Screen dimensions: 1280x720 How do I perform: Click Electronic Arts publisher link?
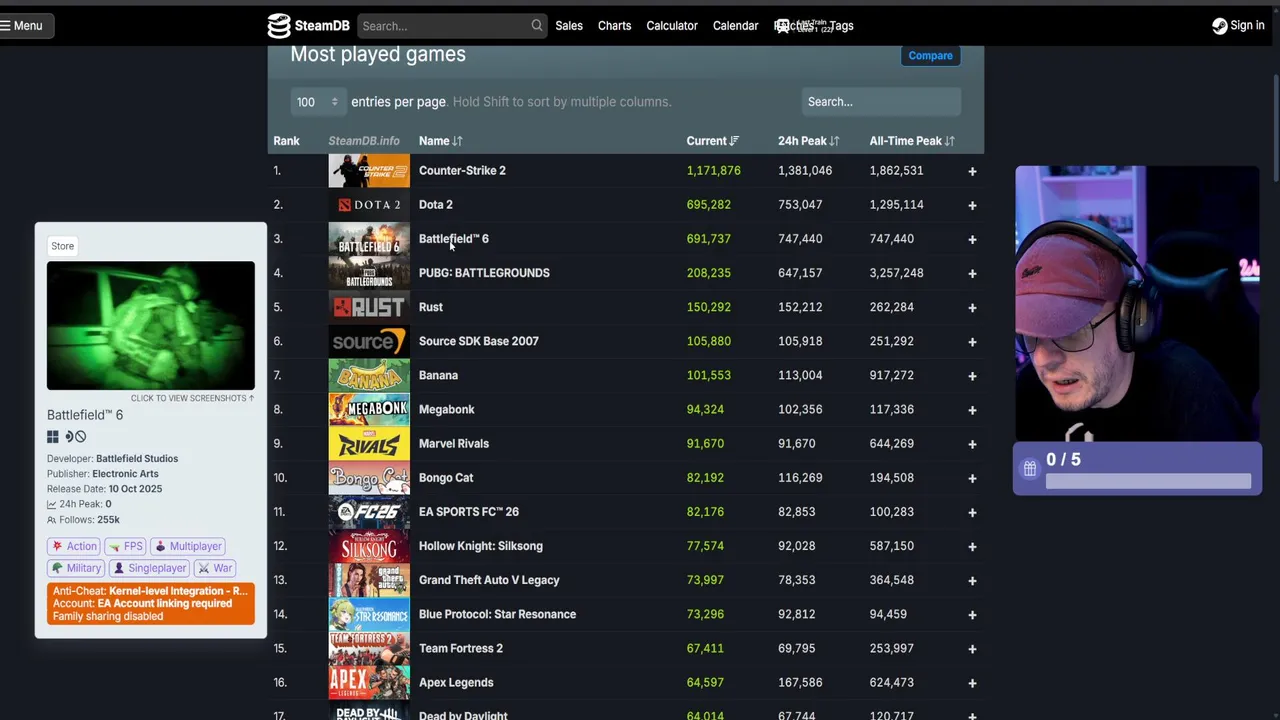click(125, 474)
